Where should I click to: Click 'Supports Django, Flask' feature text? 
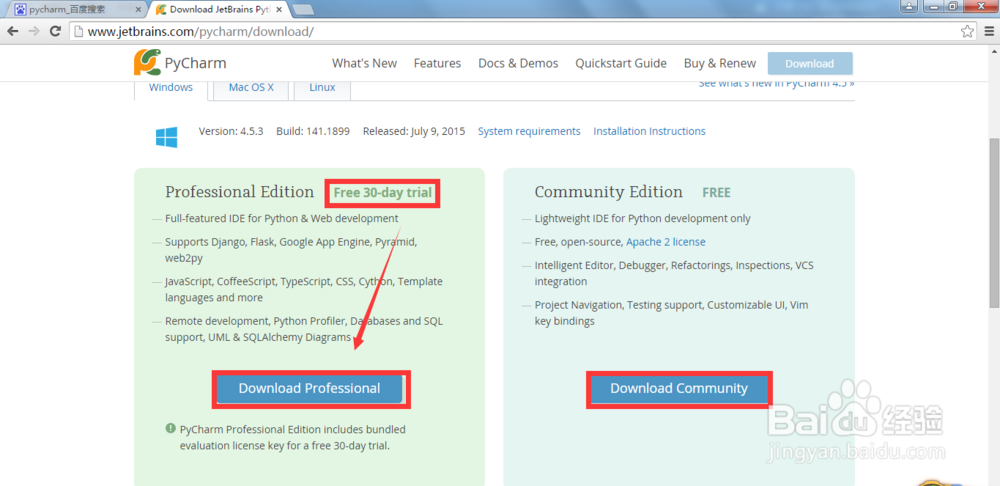(291, 250)
